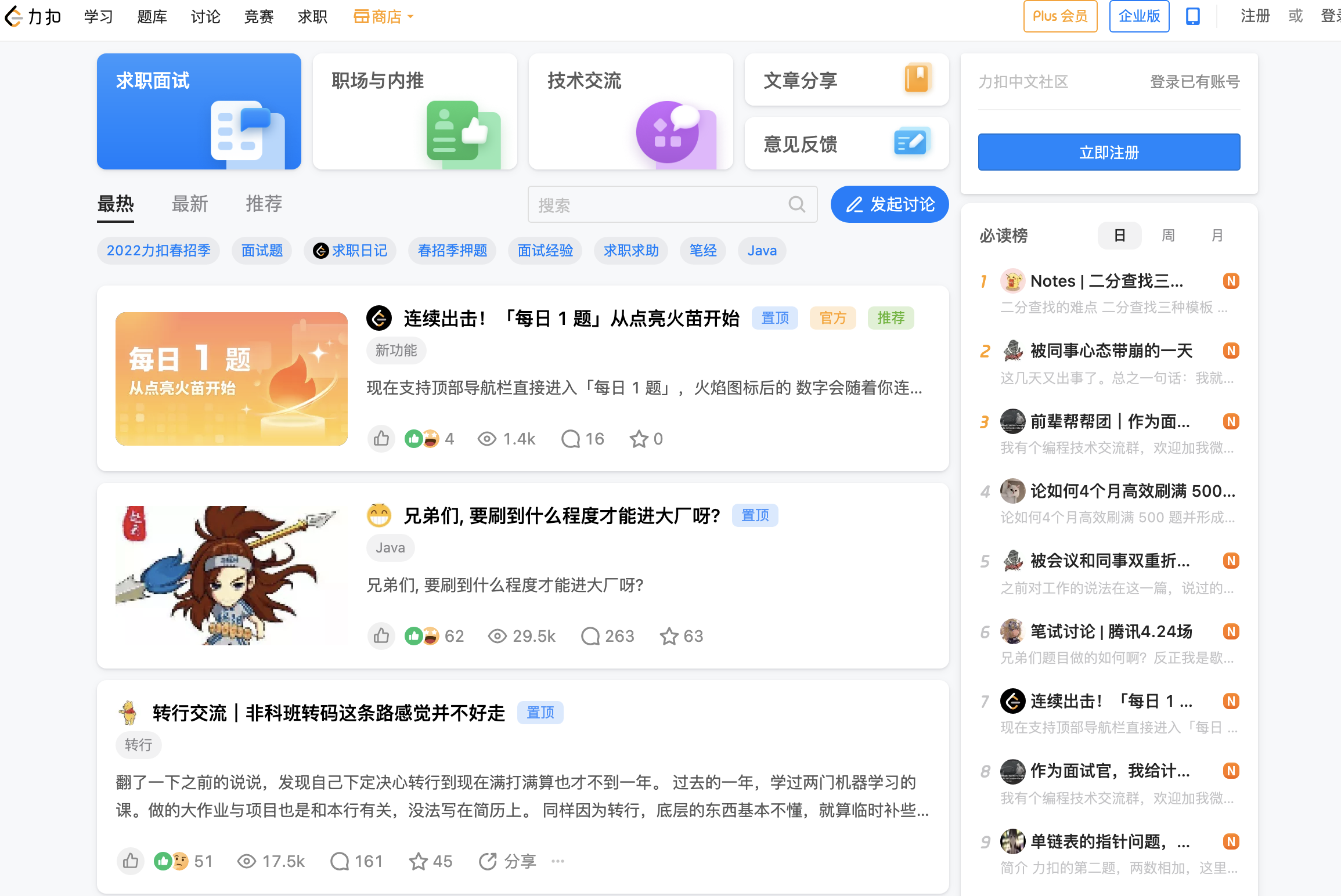
Task: Select the 面试经验 topic tag
Action: tap(545, 251)
